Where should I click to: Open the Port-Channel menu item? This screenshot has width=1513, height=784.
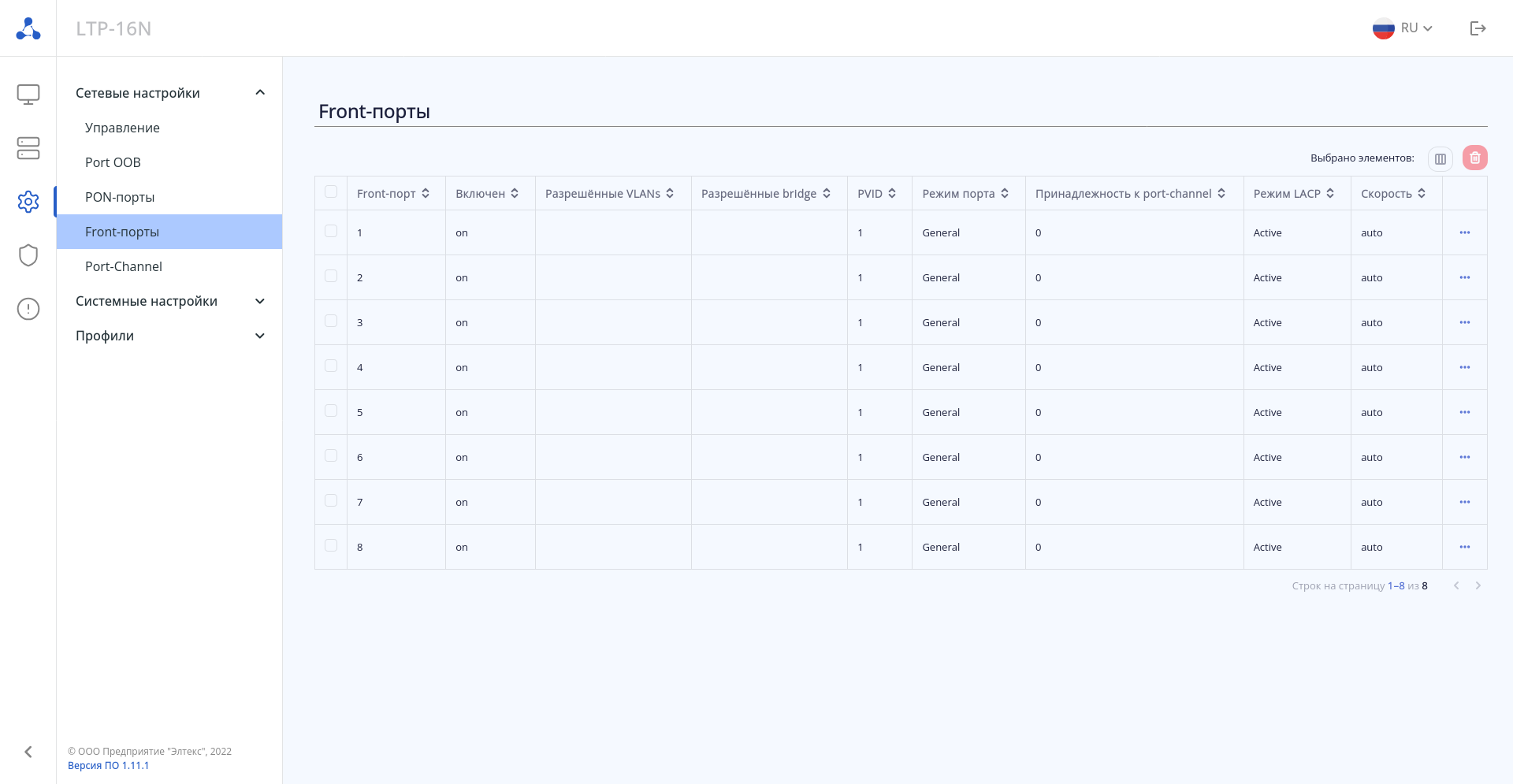point(169,266)
